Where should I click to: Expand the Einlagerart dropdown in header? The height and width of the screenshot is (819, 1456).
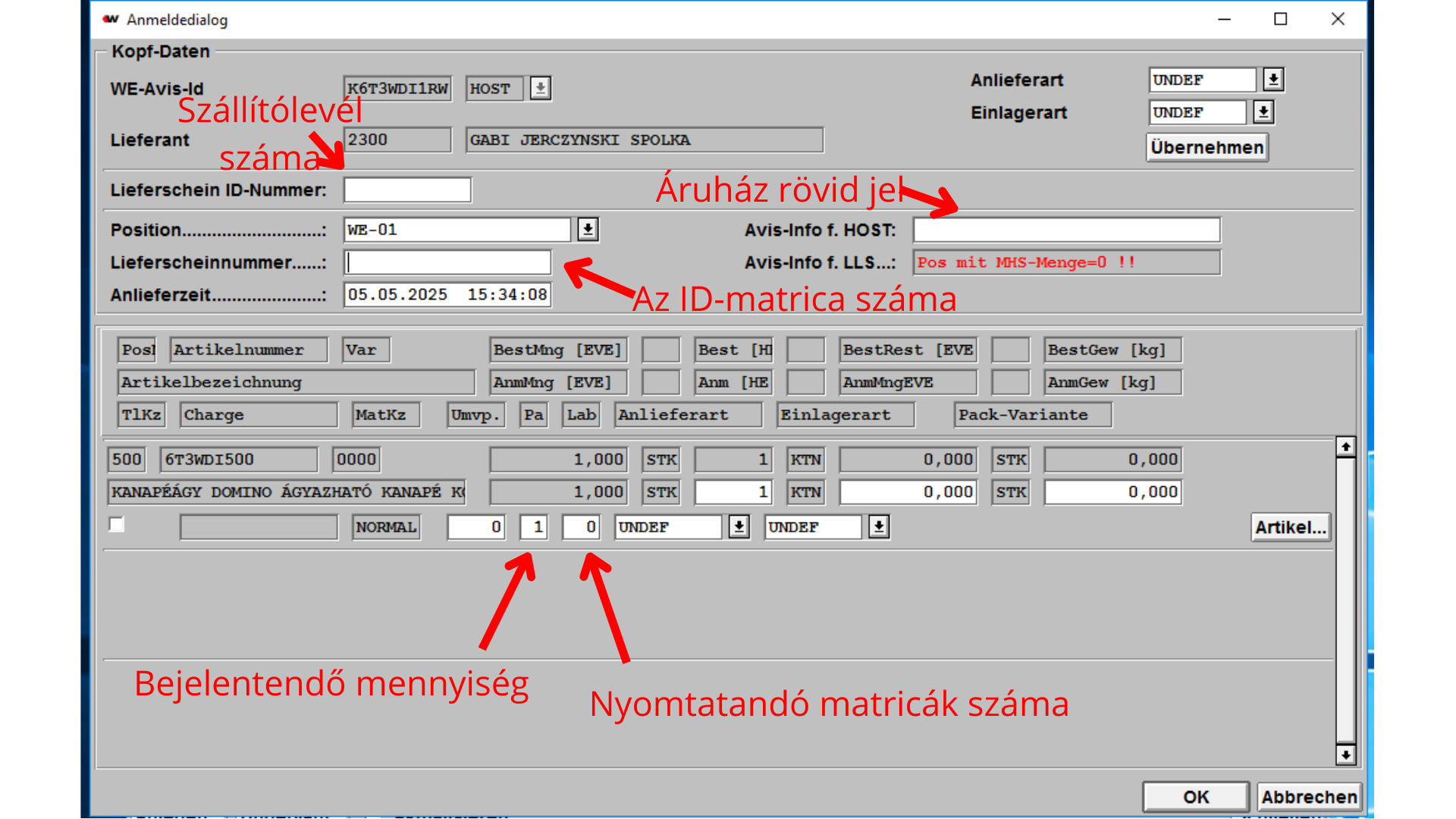coord(1263,112)
